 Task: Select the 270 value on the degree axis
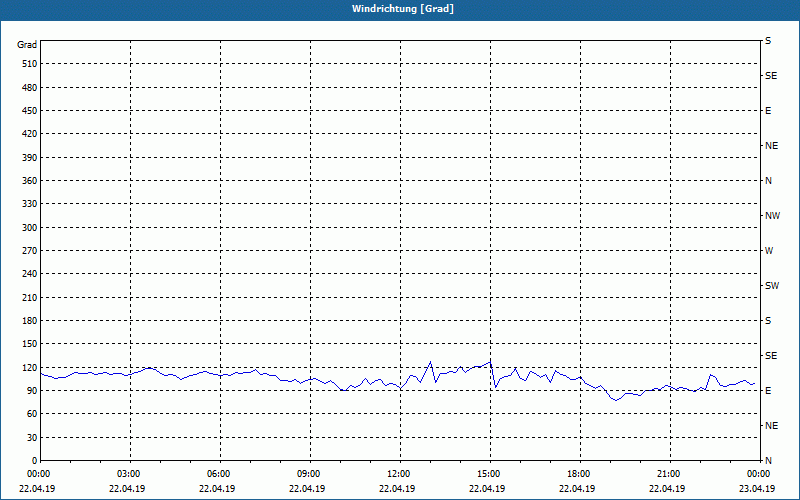coord(29,251)
